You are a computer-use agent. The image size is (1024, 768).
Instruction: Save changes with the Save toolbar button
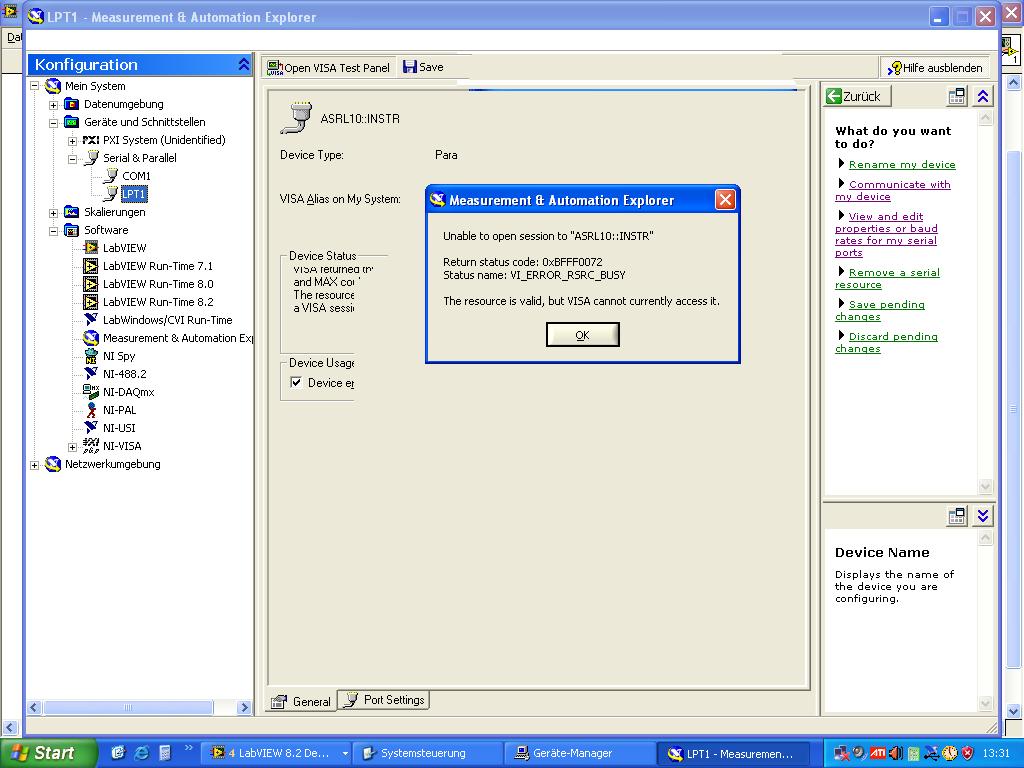tap(423, 67)
